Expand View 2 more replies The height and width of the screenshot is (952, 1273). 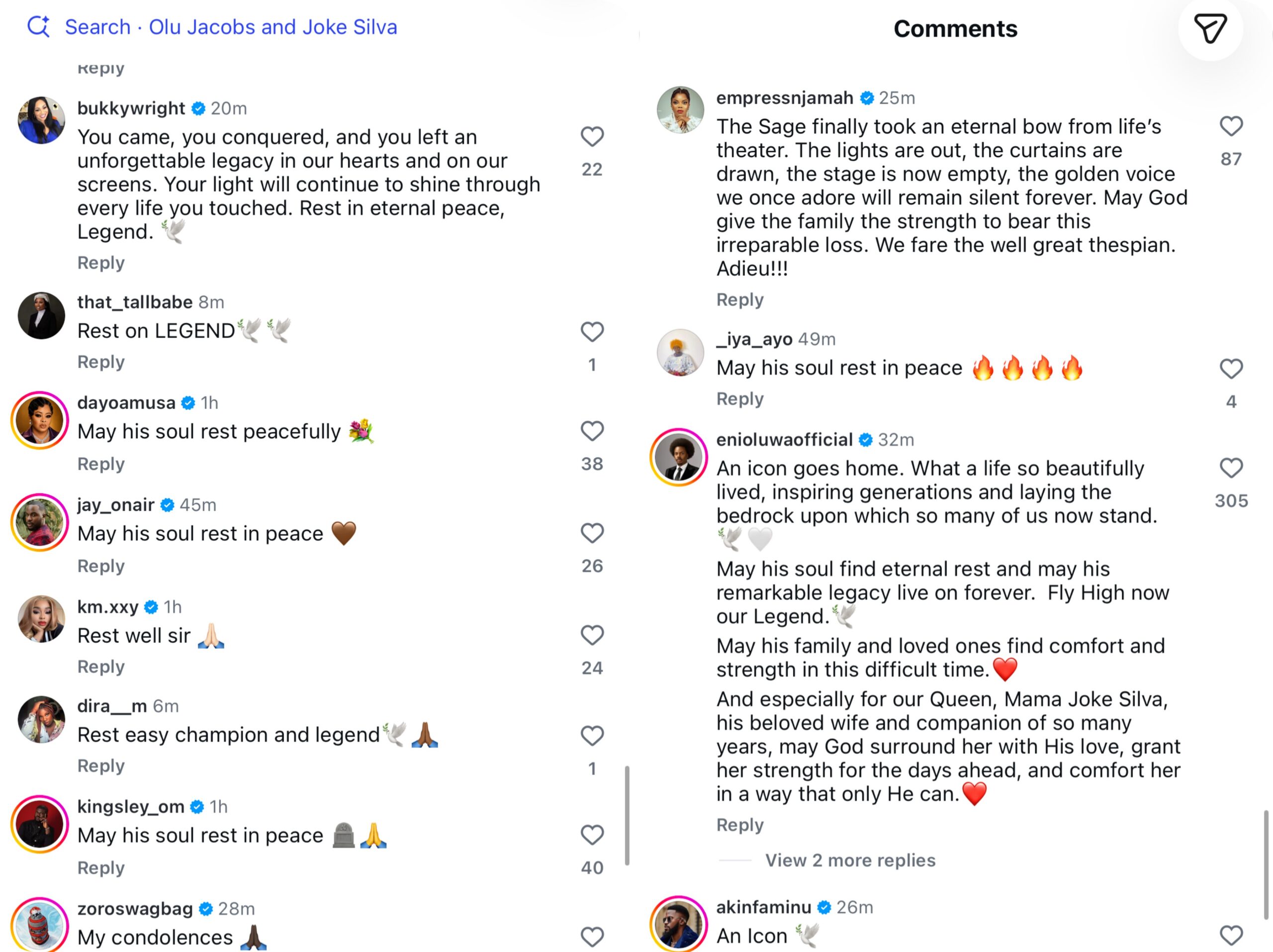pyautogui.click(x=850, y=860)
